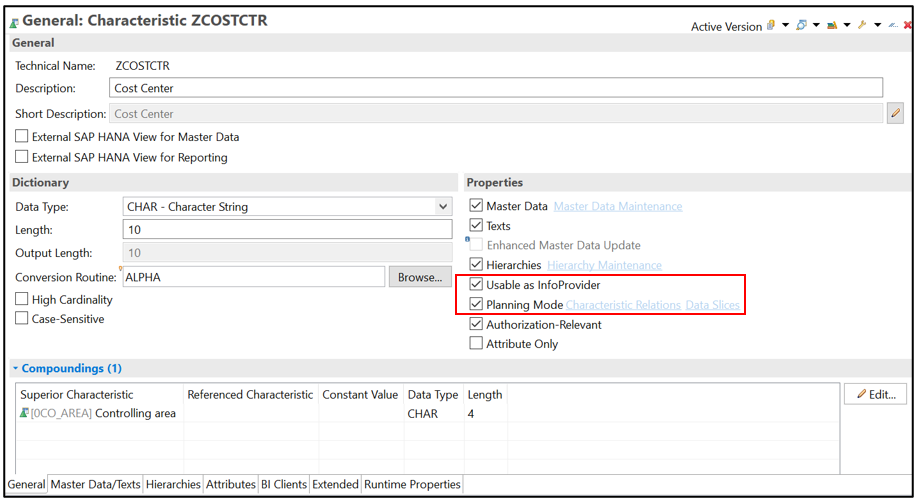This screenshot has width=918, height=503.
Task: Click the InfoObject icon before General title
Action: tap(14, 23)
